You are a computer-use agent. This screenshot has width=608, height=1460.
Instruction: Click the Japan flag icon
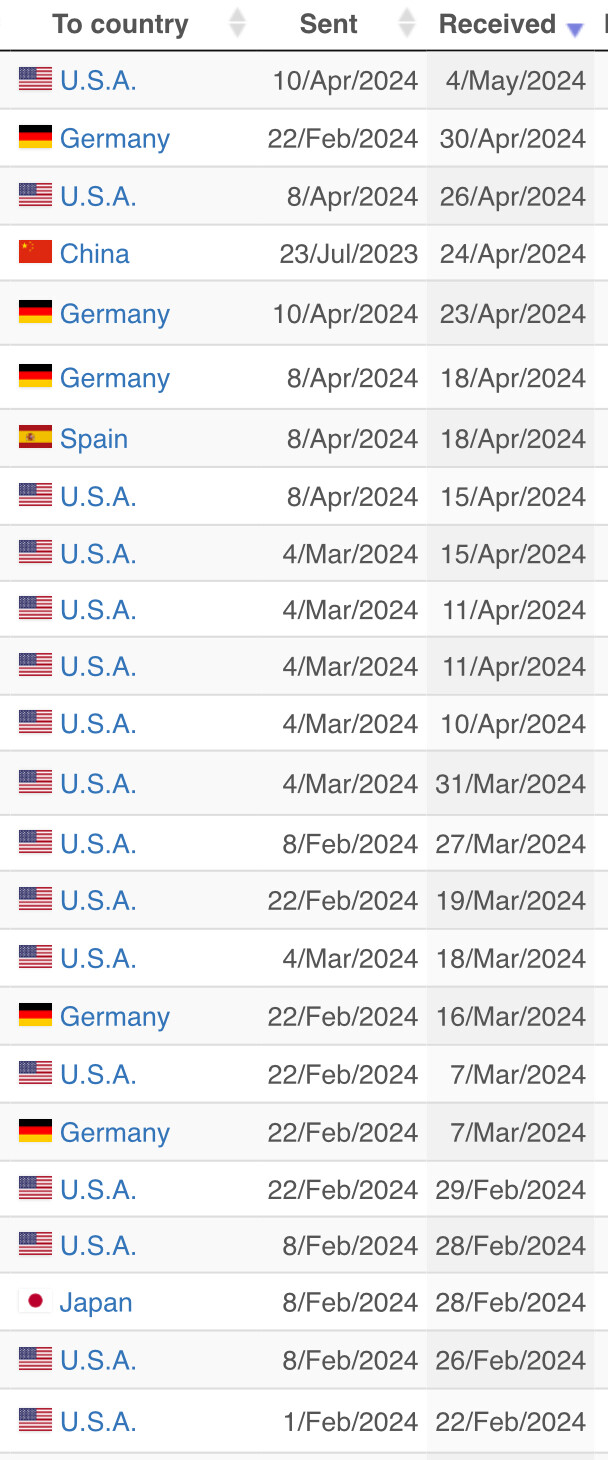coord(35,1301)
